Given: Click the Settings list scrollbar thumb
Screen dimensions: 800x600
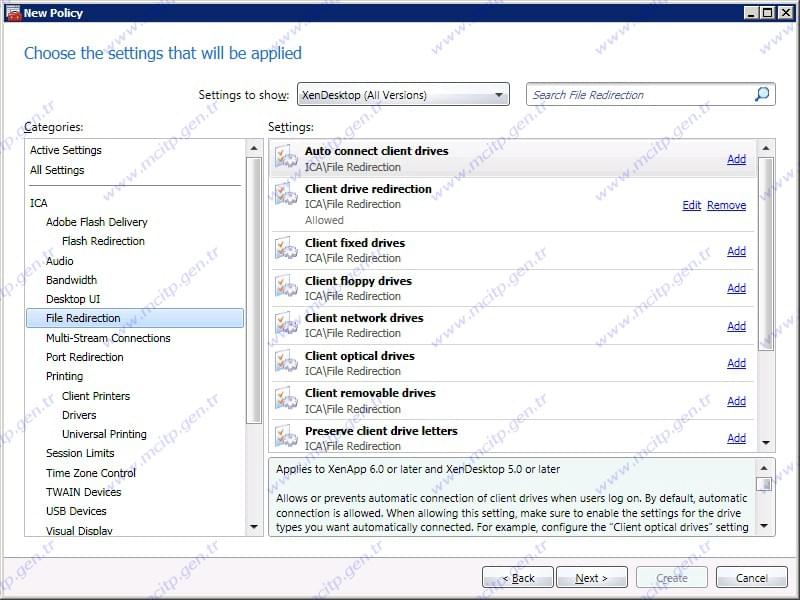Looking at the screenshot, I should (x=766, y=254).
